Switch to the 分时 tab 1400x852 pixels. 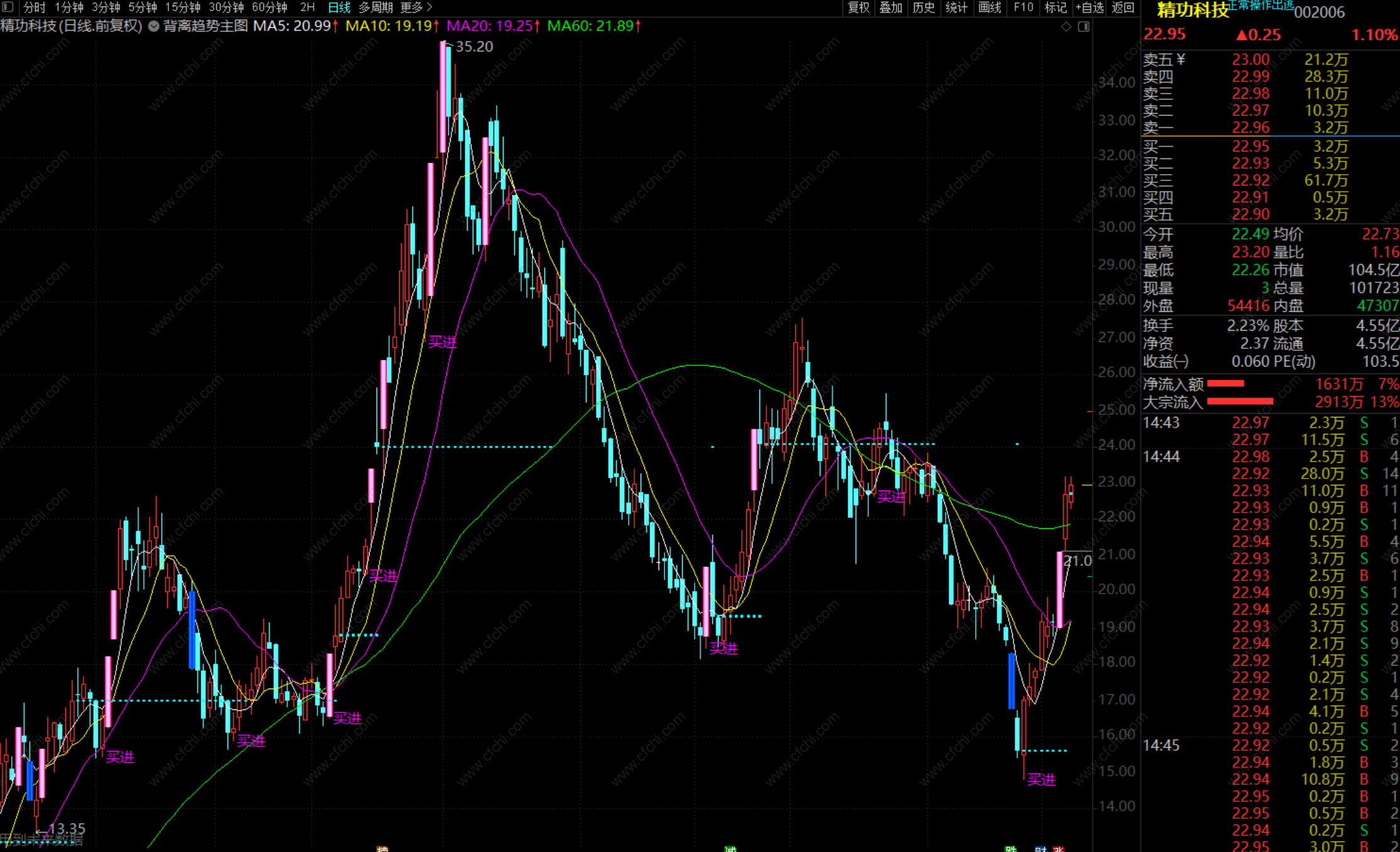[34, 8]
